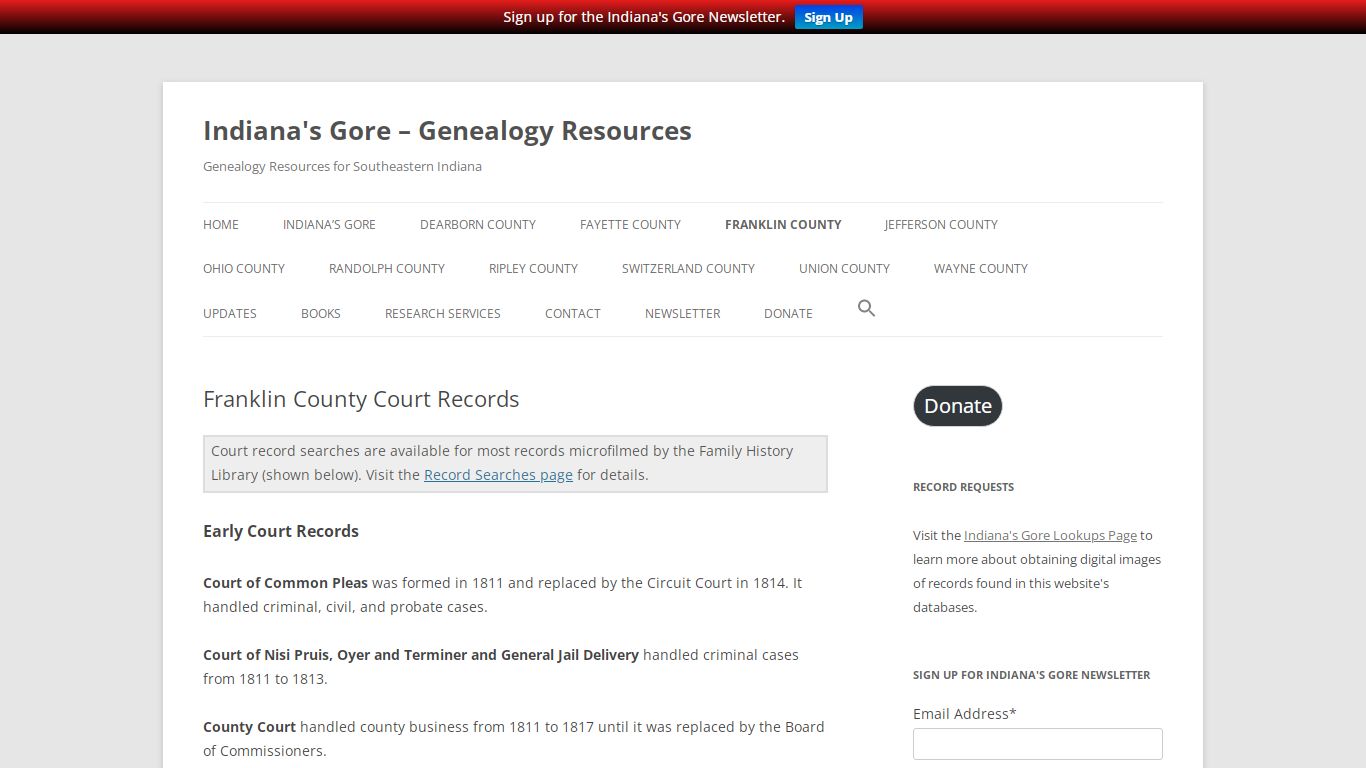Select SWITZERLAND COUNTY in navigation
1366x768 pixels.
(688, 269)
